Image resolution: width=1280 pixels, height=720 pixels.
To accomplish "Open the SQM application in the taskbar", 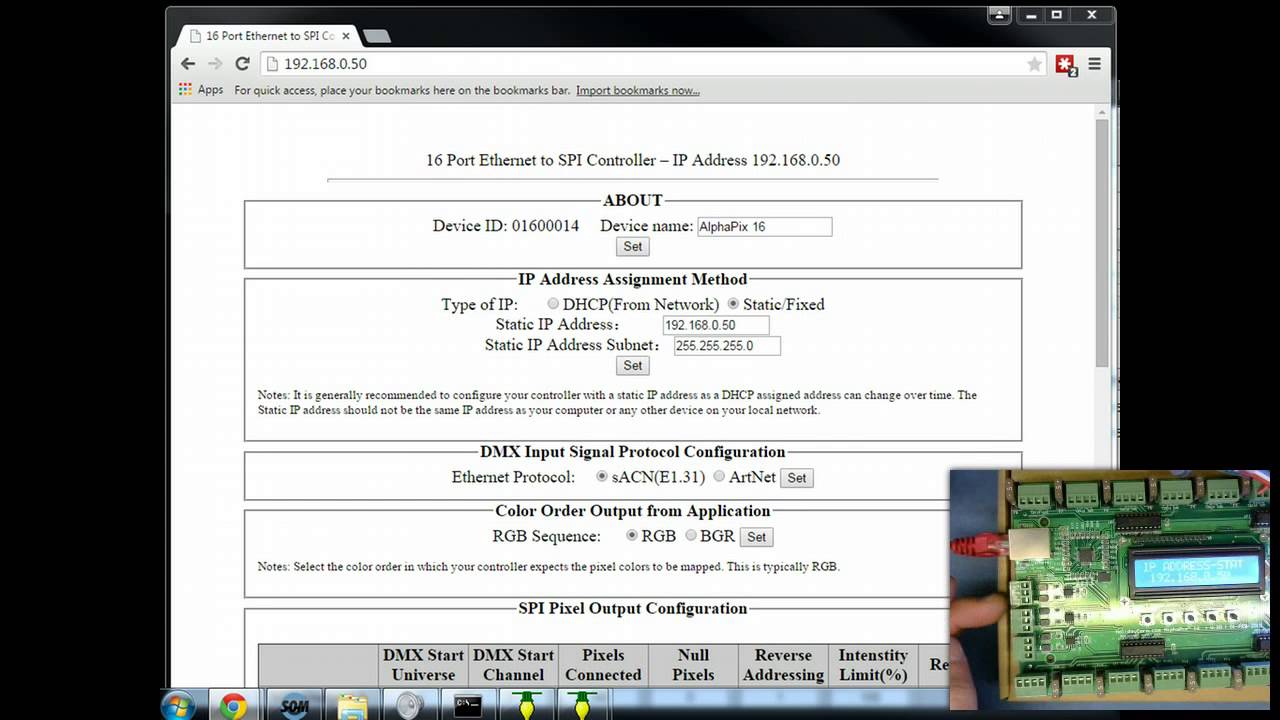I will 294,706.
